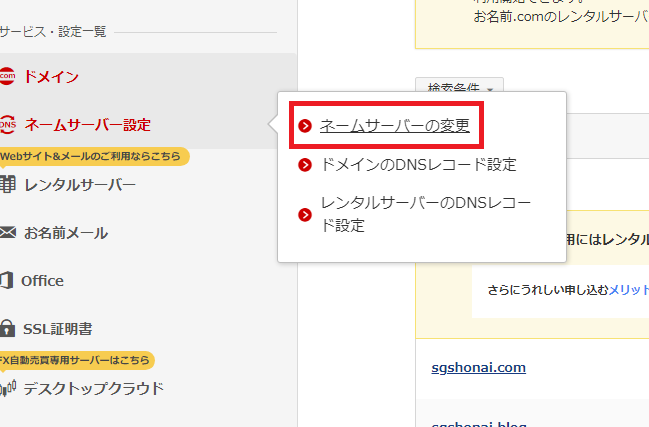This screenshot has height=427, width=649.
Task: Open the レンタルサーバー sidebar item
Action: (80, 185)
